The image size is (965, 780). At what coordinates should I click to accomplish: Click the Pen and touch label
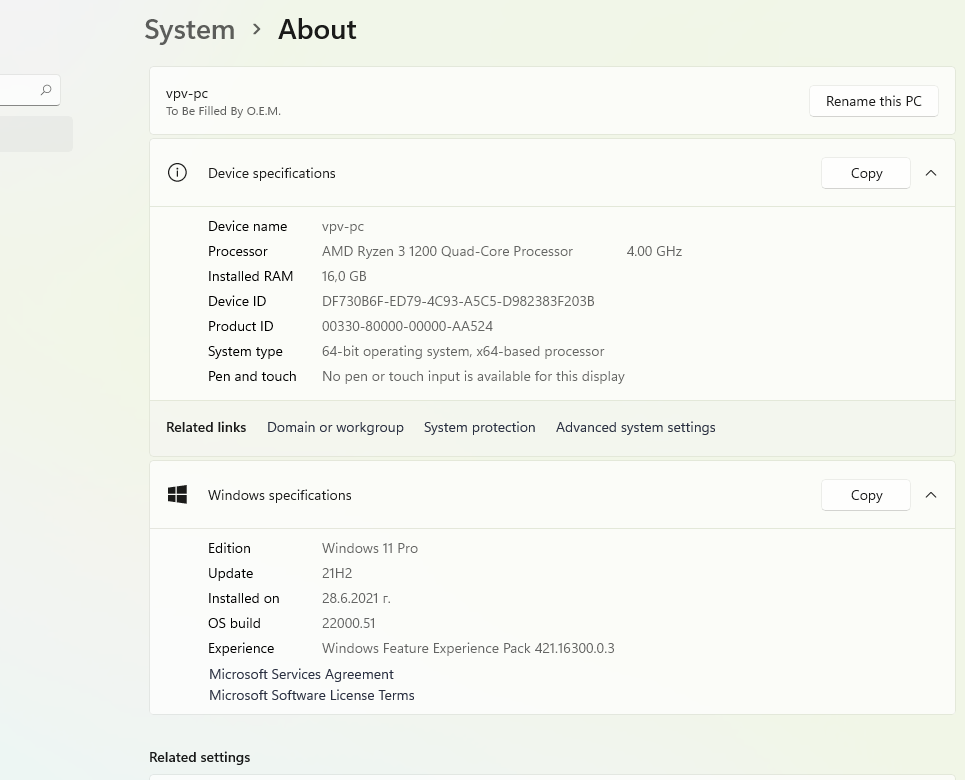pyautogui.click(x=252, y=376)
